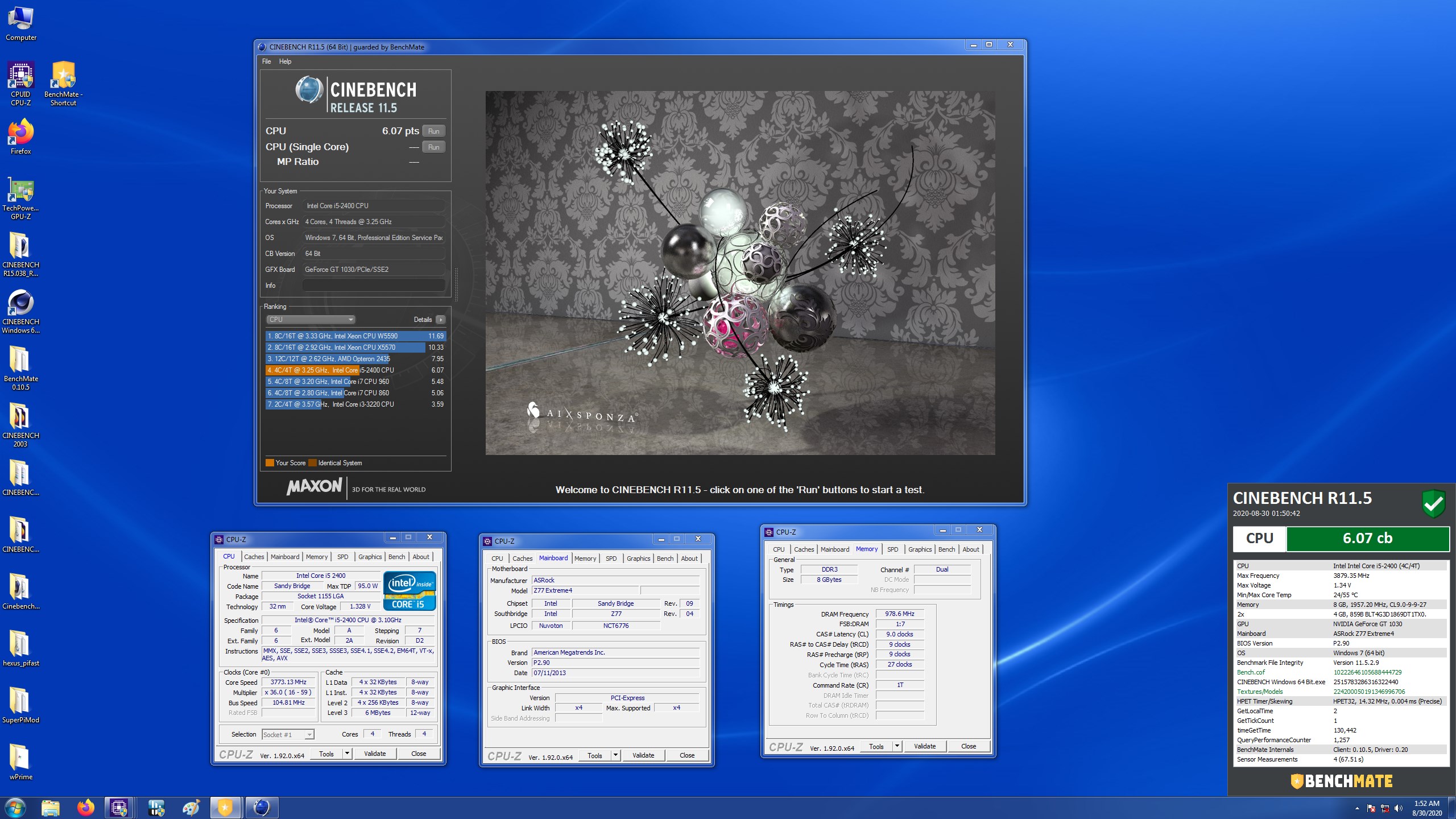The width and height of the screenshot is (1456, 819).
Task: Open SuperPiMod folder on desktop
Action: coord(21,706)
